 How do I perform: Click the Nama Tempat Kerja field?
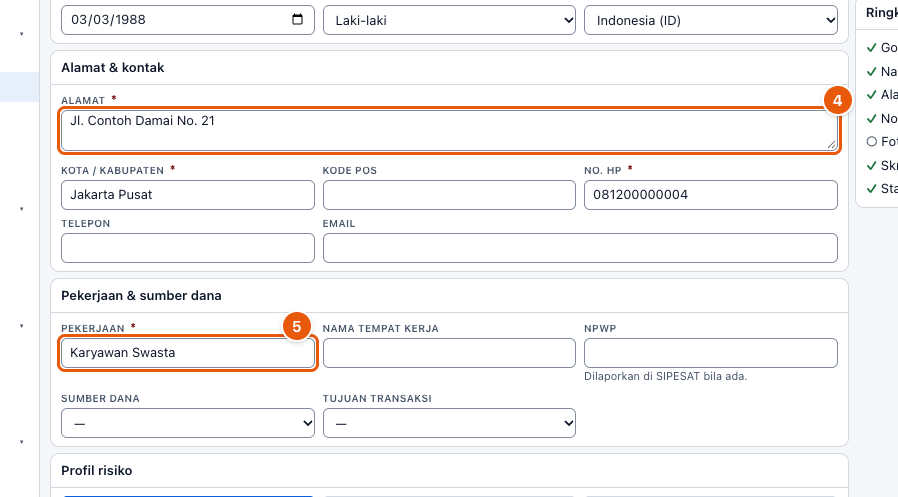tap(449, 353)
